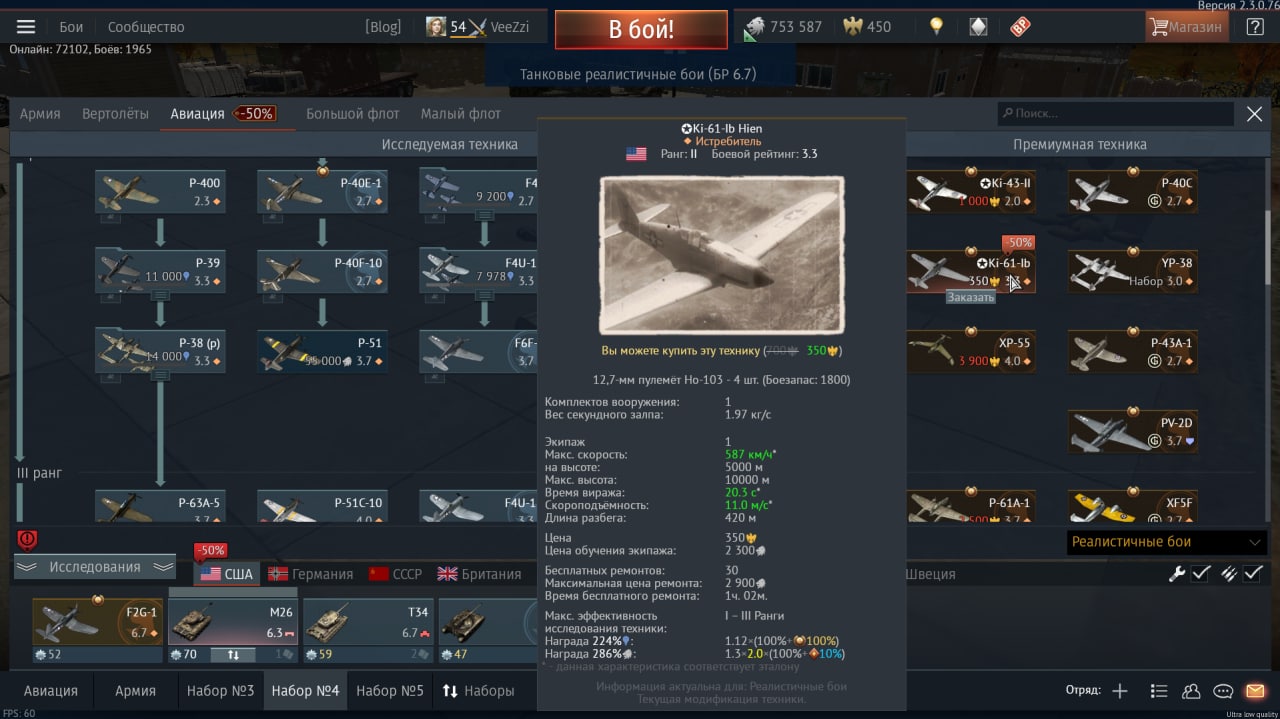Open the squad list icon
Image resolution: width=1280 pixels, height=719 pixels.
[x=1158, y=691]
